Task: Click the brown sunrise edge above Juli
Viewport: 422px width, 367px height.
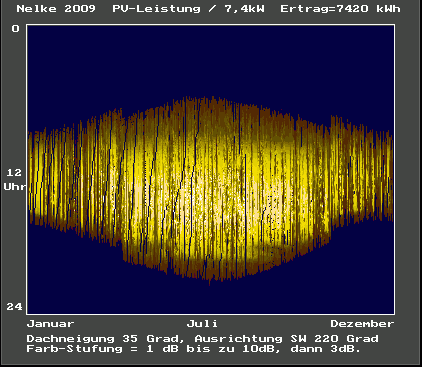Action: pos(203,102)
